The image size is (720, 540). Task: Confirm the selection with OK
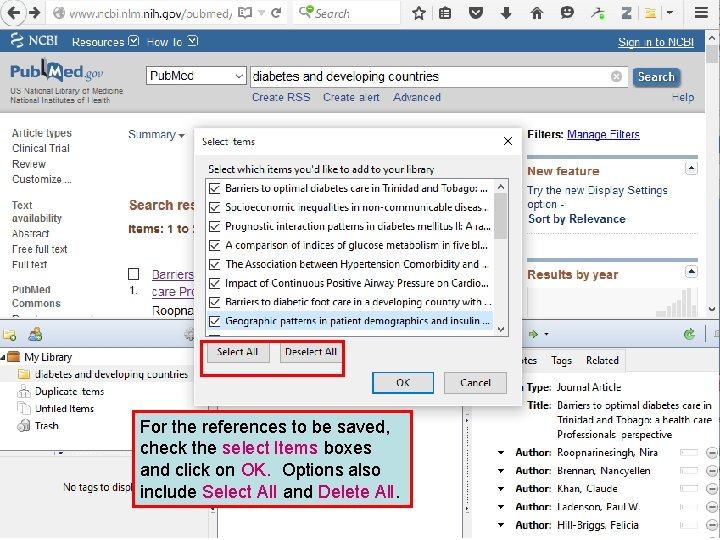tap(403, 382)
